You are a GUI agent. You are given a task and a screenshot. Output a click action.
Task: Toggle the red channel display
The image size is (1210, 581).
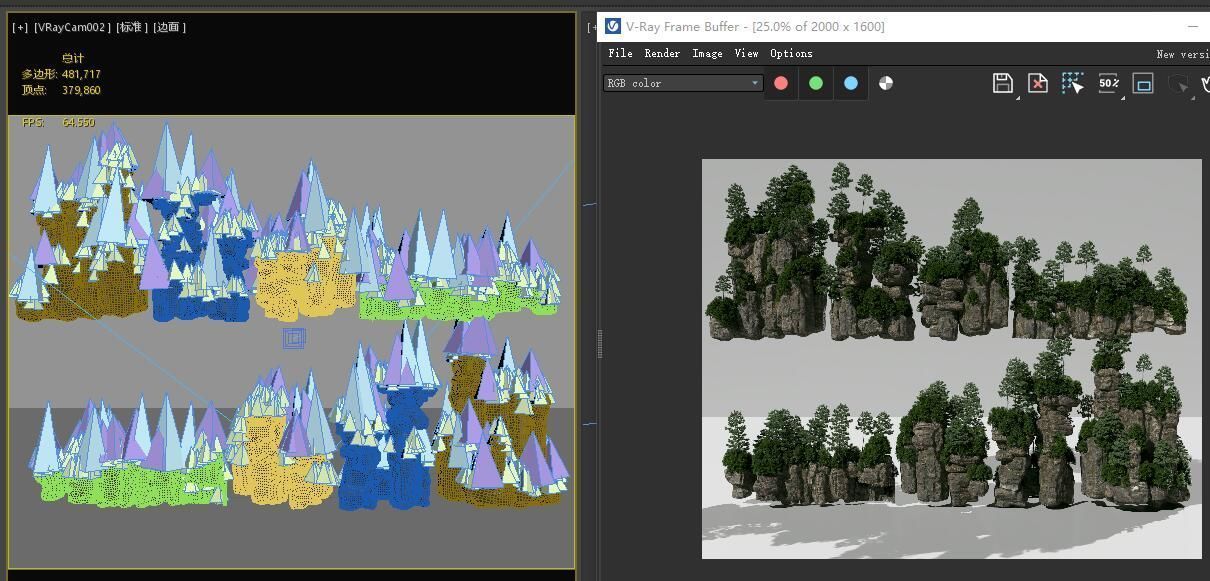tap(781, 83)
